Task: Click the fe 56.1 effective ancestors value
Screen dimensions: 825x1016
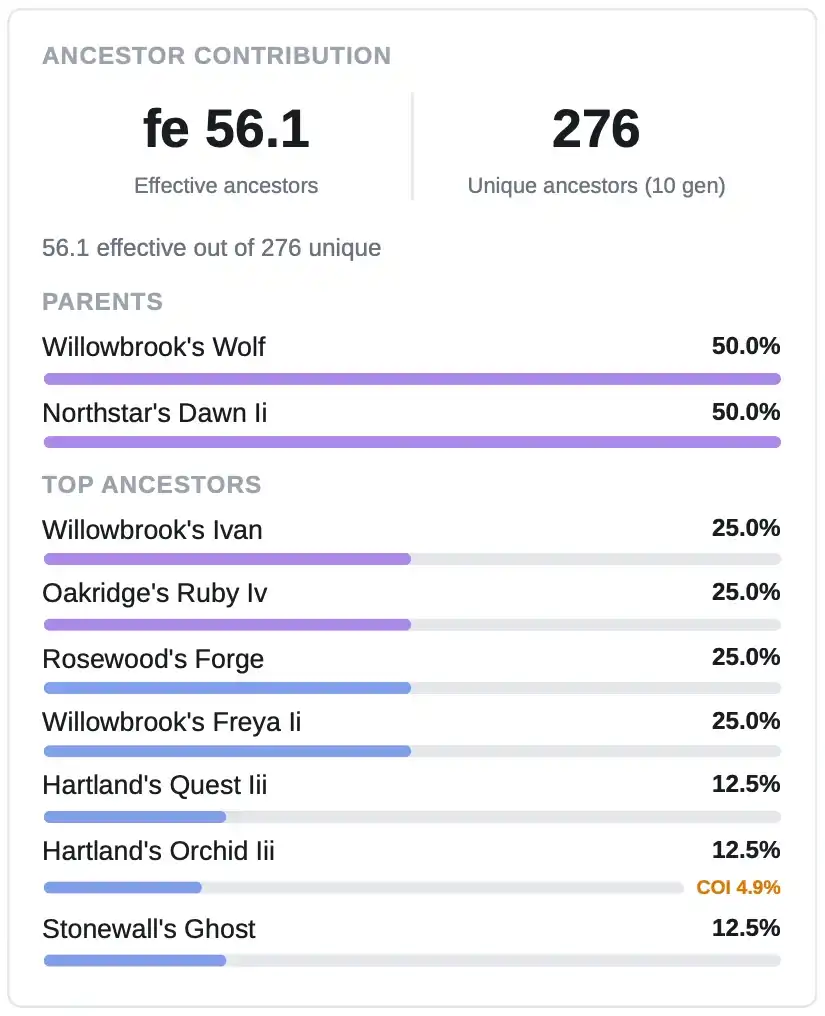Action: (x=226, y=128)
